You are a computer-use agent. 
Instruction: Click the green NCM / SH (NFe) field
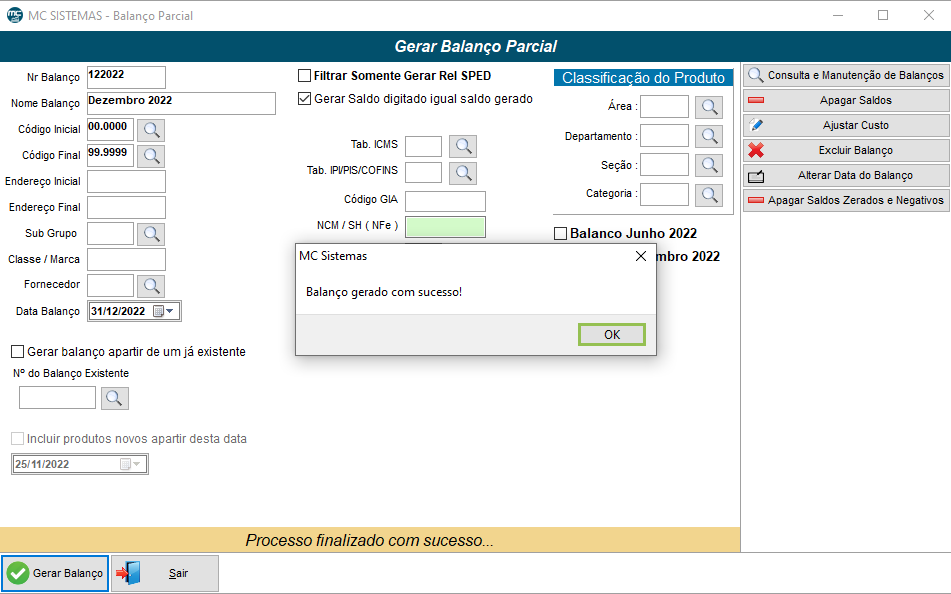(x=445, y=227)
